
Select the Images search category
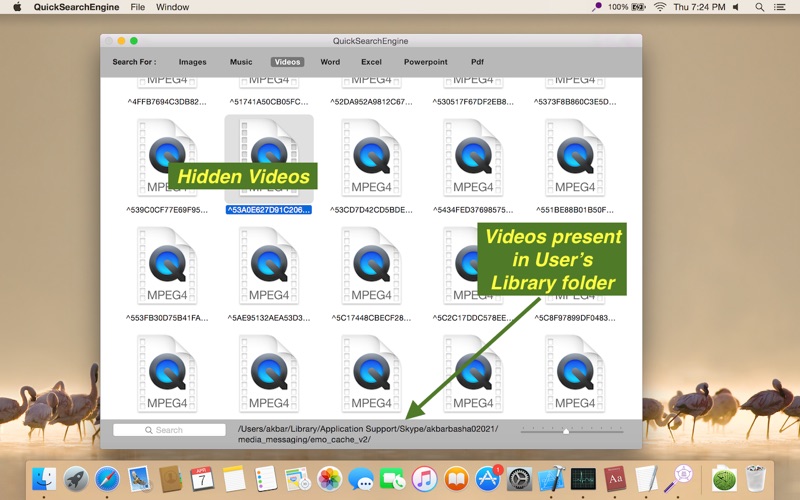click(192, 62)
